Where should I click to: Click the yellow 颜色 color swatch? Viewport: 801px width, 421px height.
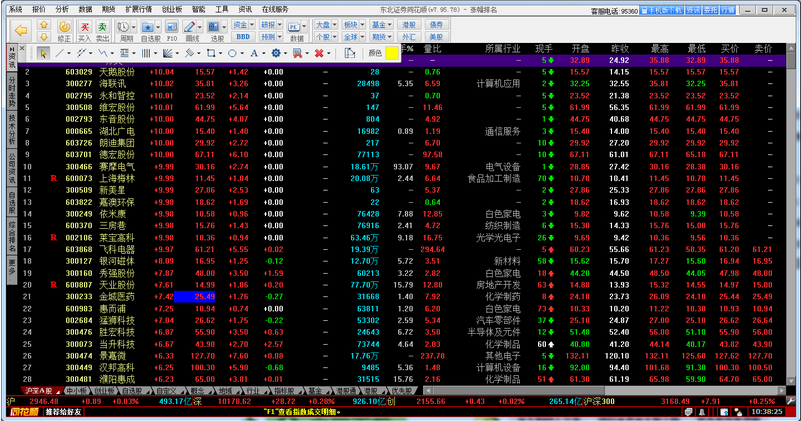click(x=392, y=53)
